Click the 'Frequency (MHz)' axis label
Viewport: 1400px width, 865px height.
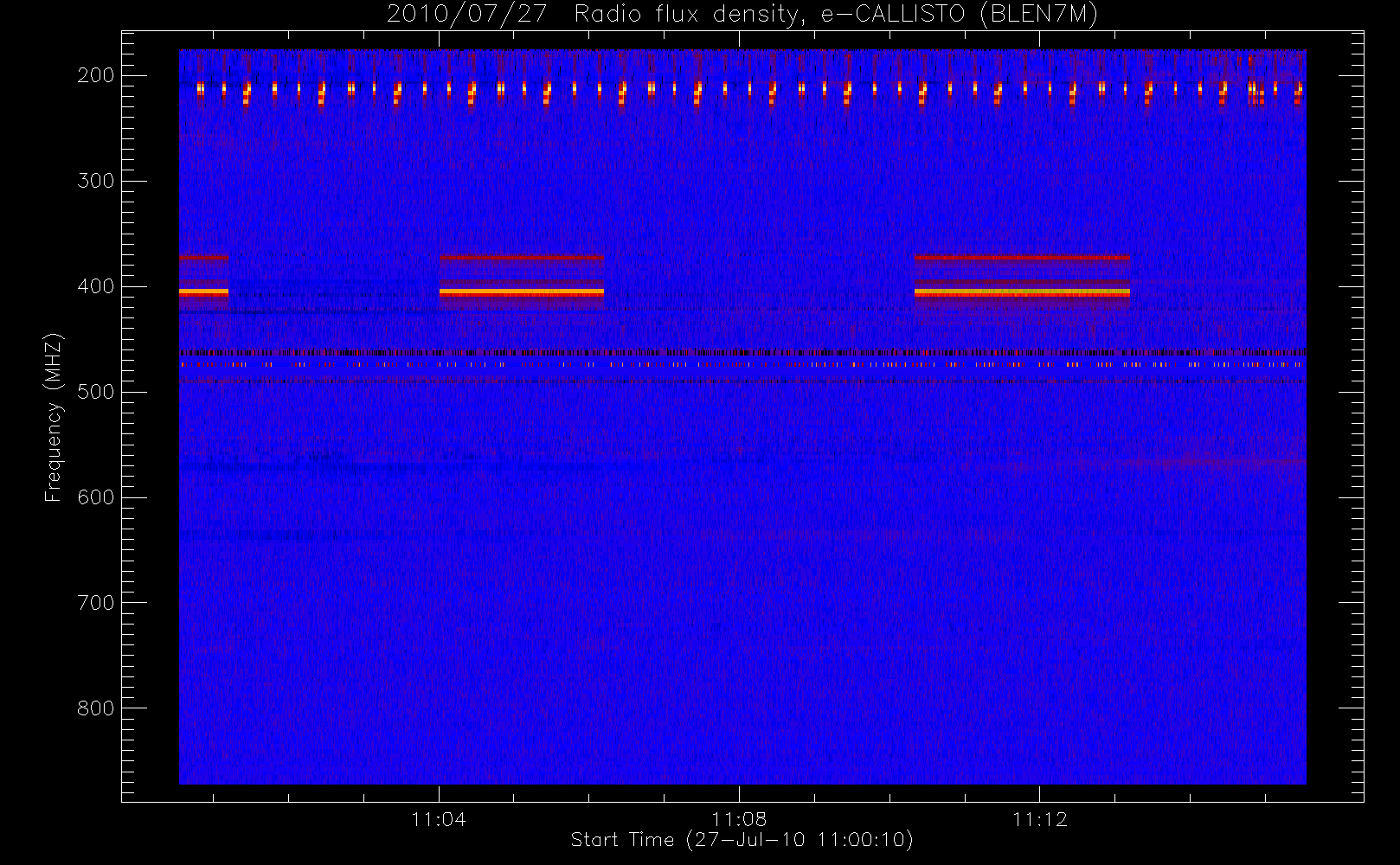tap(54, 417)
